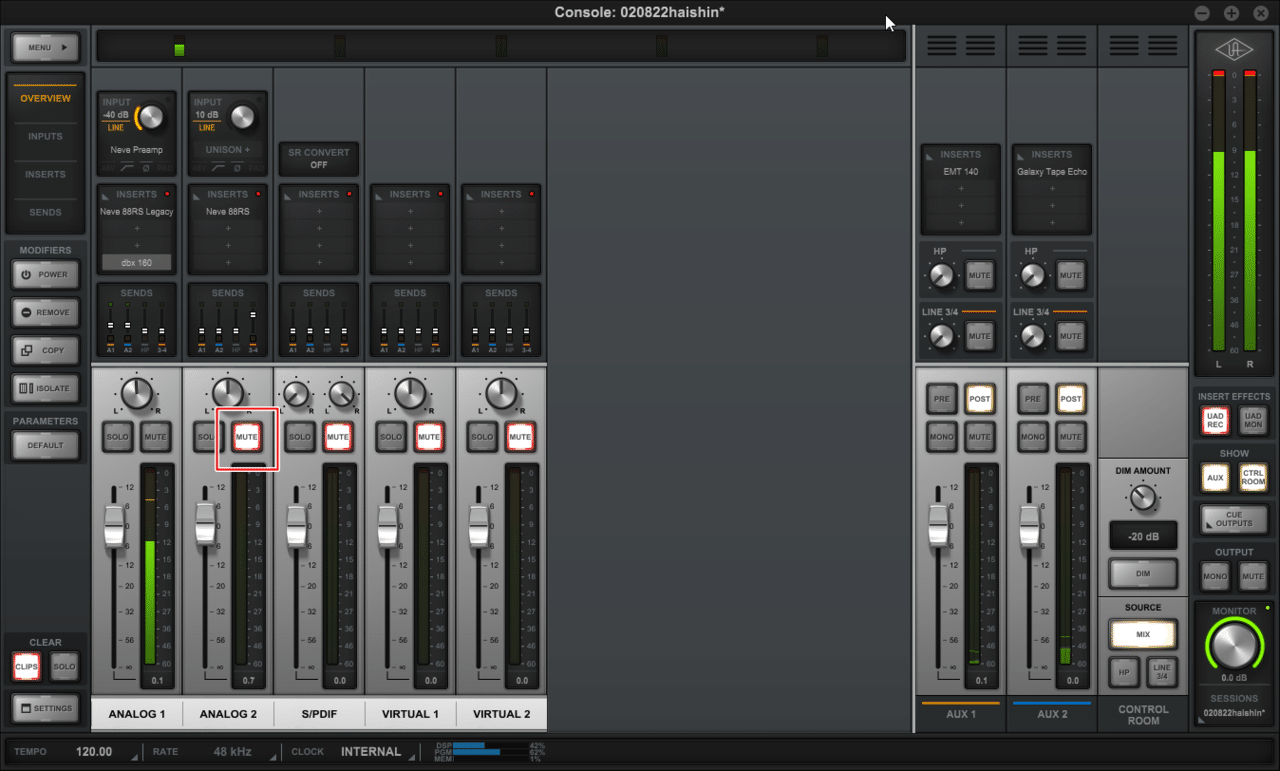Click the AUX 1 LINE 3/4 send knob
The width and height of the screenshot is (1280, 771).
tap(941, 336)
